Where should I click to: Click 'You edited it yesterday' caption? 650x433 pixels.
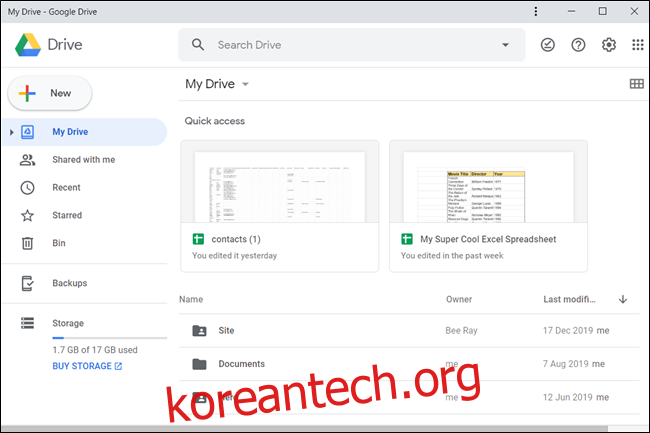[234, 256]
